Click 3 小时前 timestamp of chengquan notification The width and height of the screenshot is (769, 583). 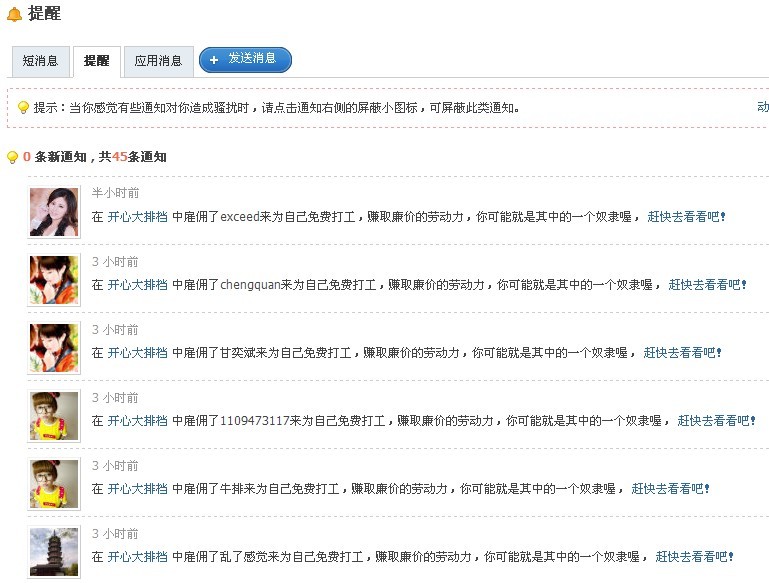(x=115, y=262)
